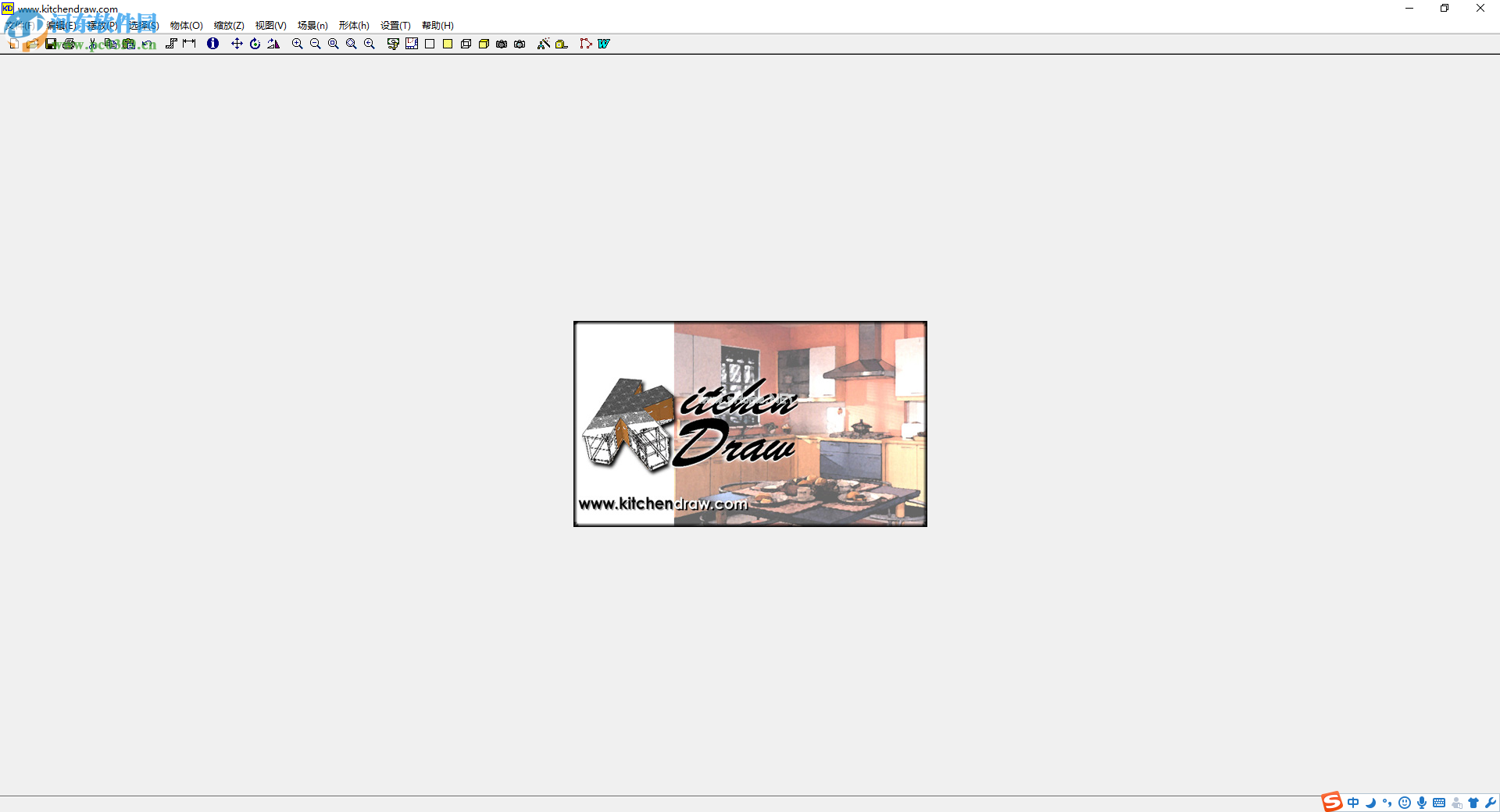Restore down the KitchenDraw window
Screen dimensions: 1500x812
(1445, 9)
